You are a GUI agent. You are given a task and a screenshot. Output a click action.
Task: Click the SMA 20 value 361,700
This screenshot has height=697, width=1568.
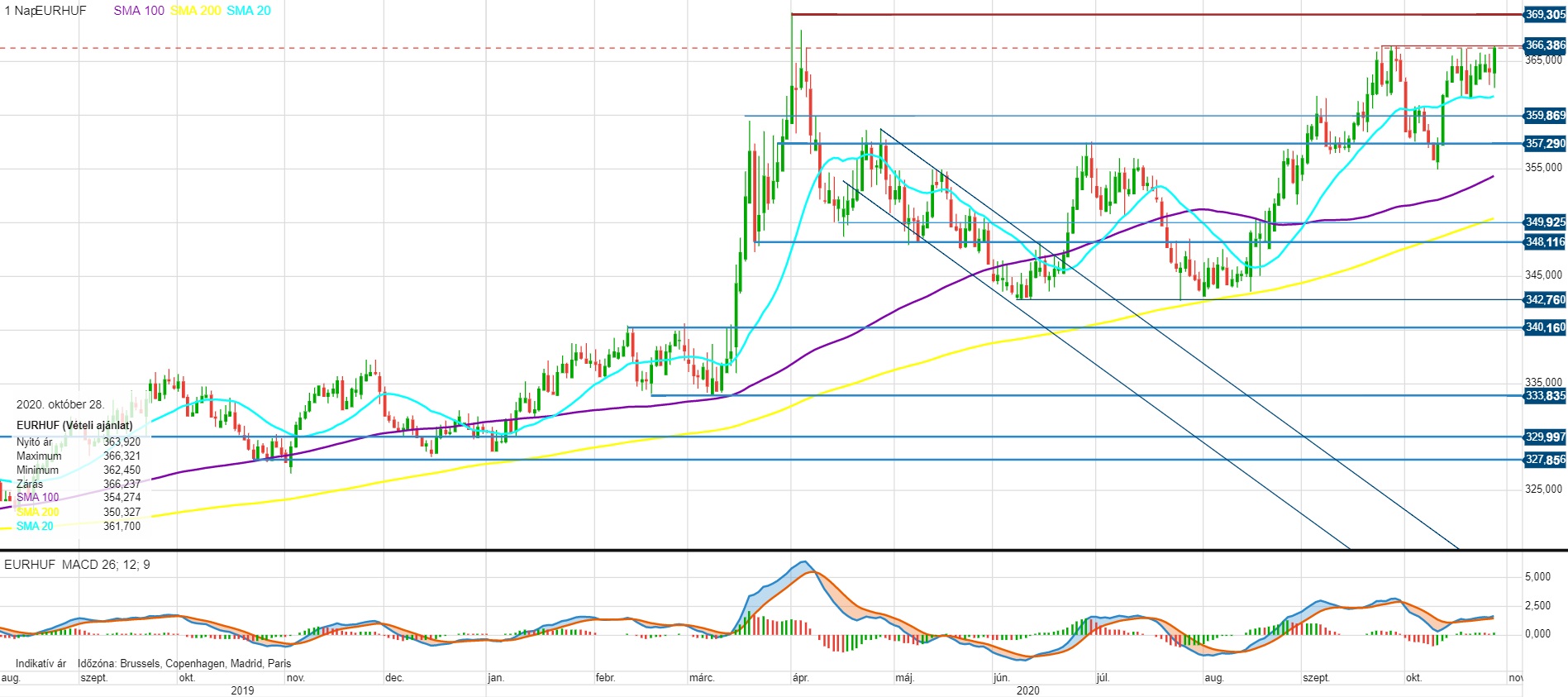pyautogui.click(x=122, y=527)
